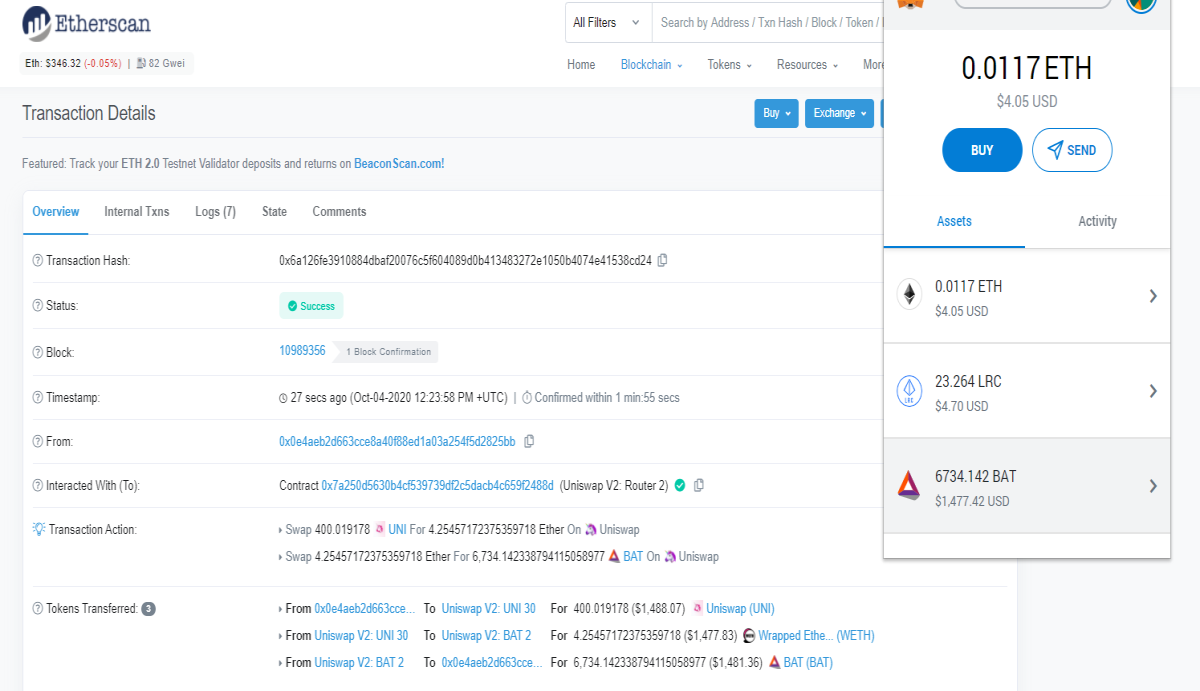Click the BAT icon in second swap line
1200x691 pixels.
(615, 556)
